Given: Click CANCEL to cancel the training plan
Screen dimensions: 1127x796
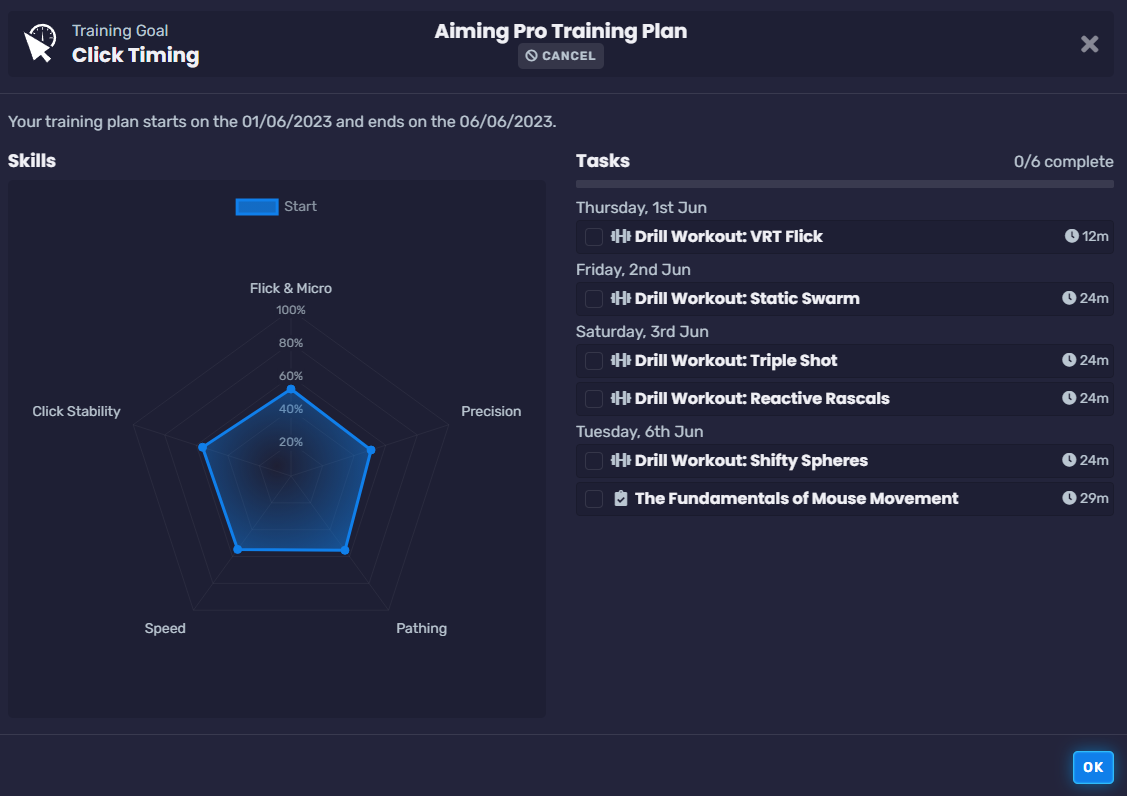Looking at the screenshot, I should tap(560, 56).
